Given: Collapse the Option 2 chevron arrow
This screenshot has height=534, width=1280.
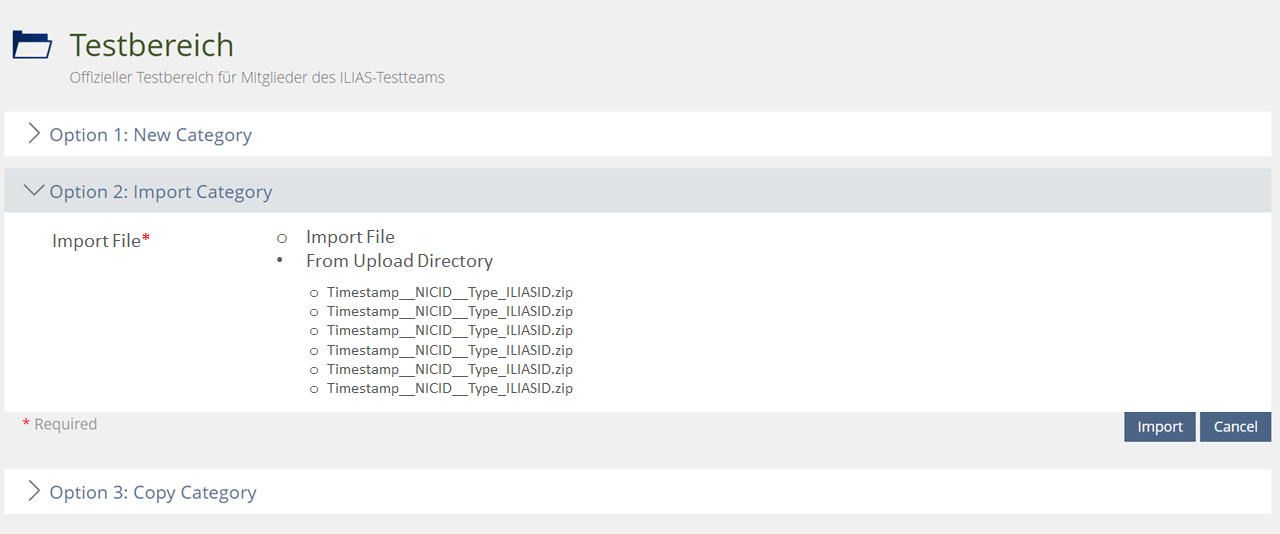Looking at the screenshot, I should click(x=34, y=191).
